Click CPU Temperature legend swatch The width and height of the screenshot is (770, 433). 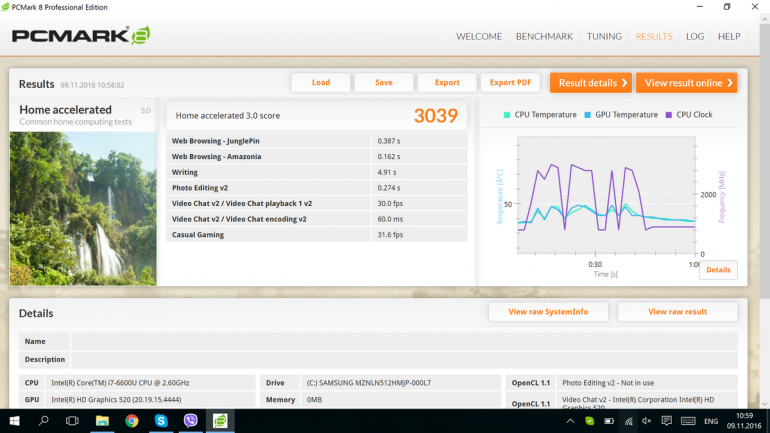click(x=507, y=115)
